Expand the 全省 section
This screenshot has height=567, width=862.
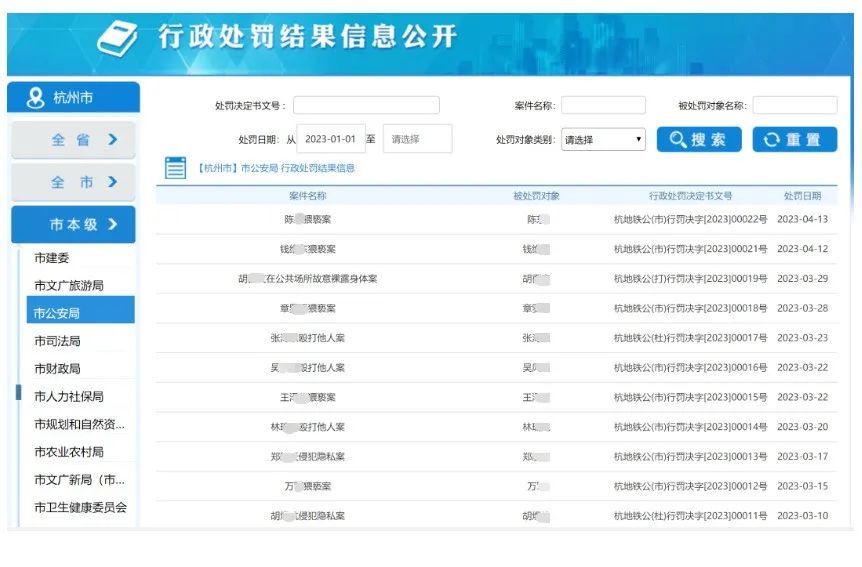[73, 140]
